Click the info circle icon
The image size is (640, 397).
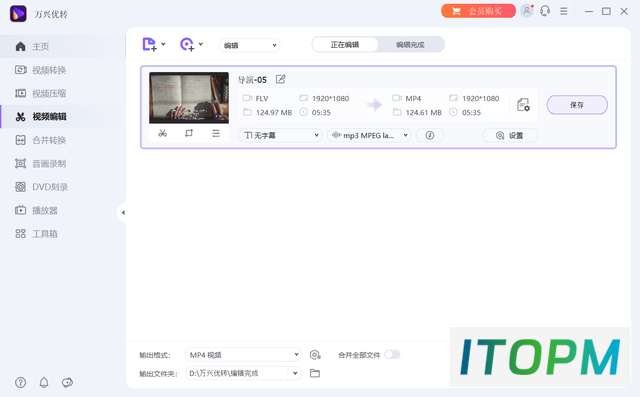click(x=430, y=135)
